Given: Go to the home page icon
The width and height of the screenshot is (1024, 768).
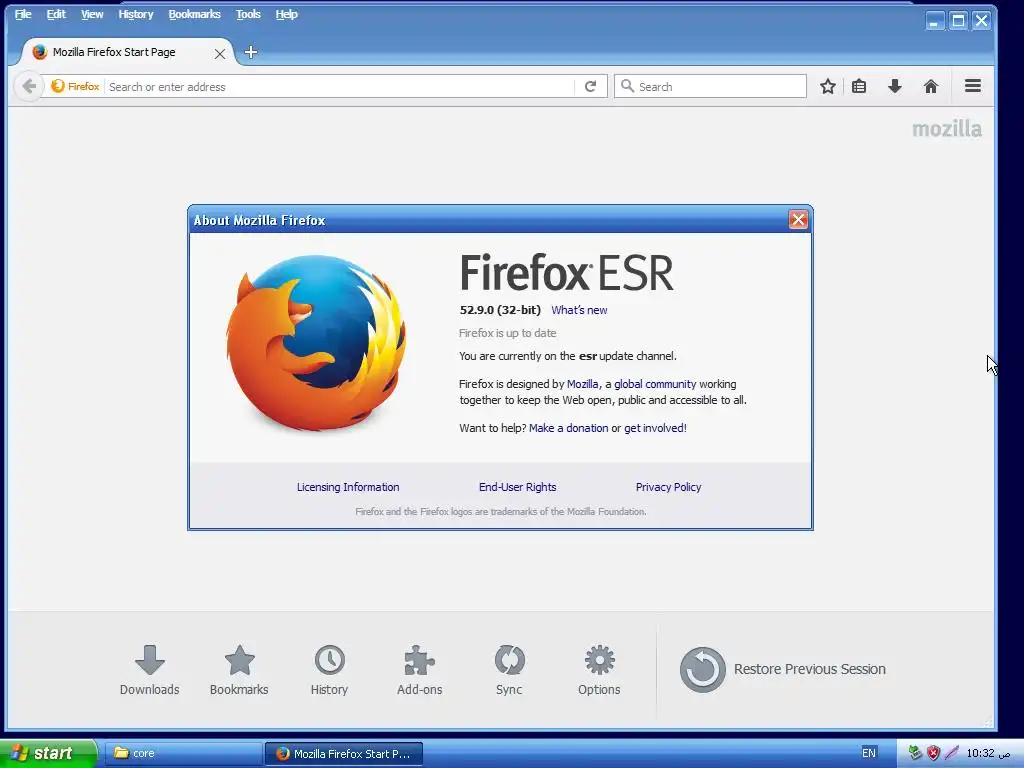Looking at the screenshot, I should tap(931, 86).
